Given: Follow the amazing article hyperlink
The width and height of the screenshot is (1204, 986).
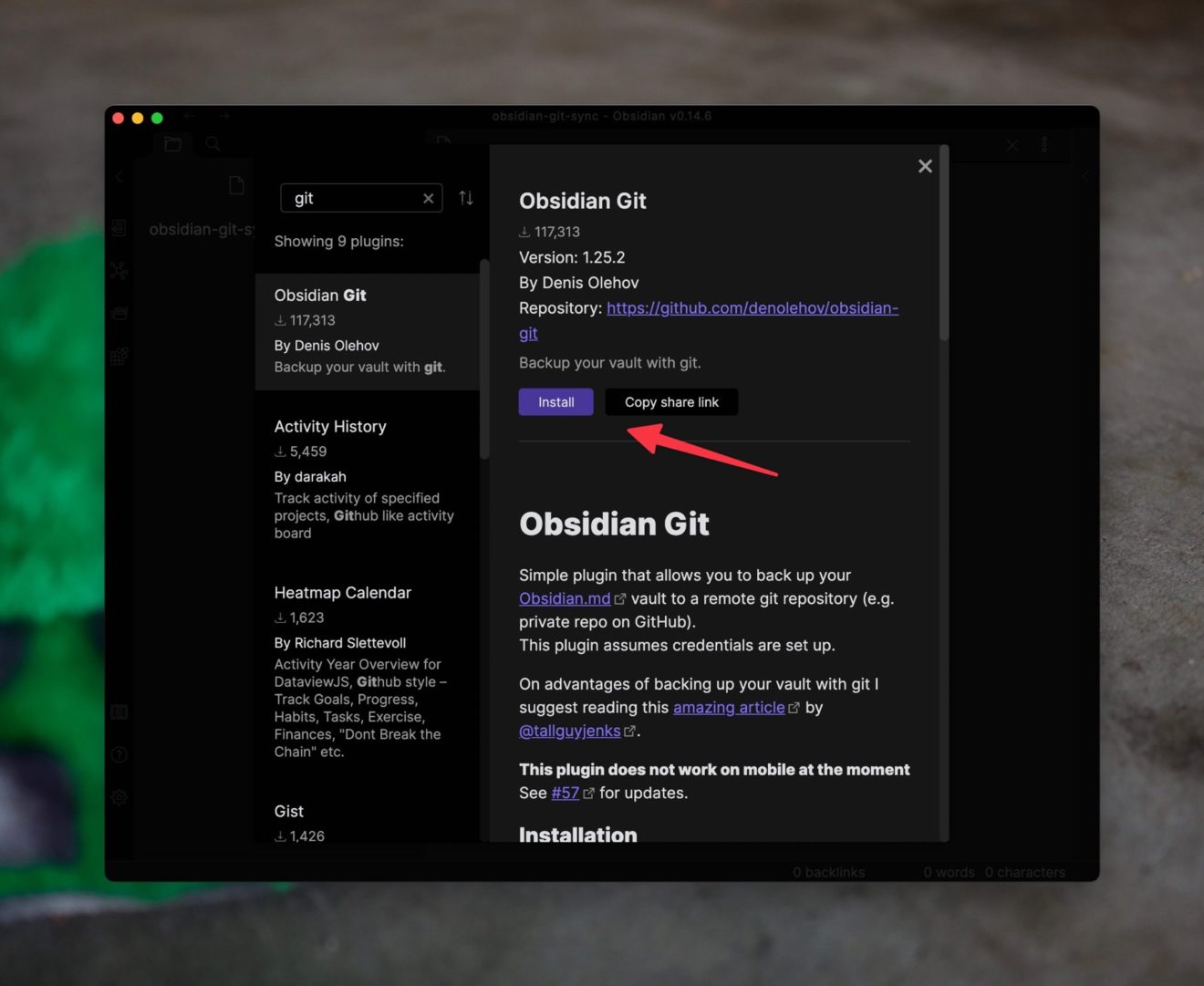Looking at the screenshot, I should click(728, 707).
